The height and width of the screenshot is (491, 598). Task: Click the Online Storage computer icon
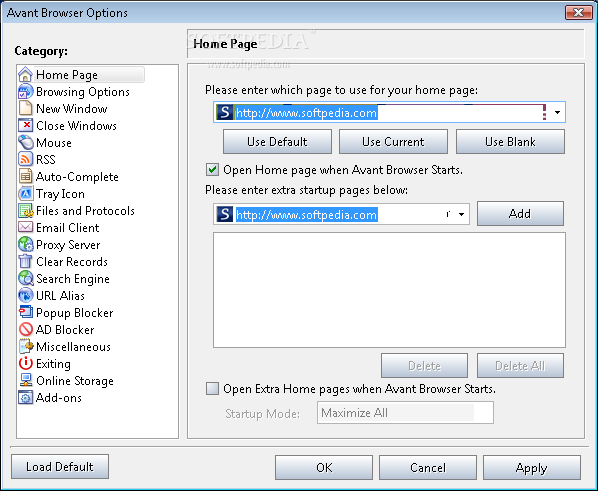pos(26,380)
